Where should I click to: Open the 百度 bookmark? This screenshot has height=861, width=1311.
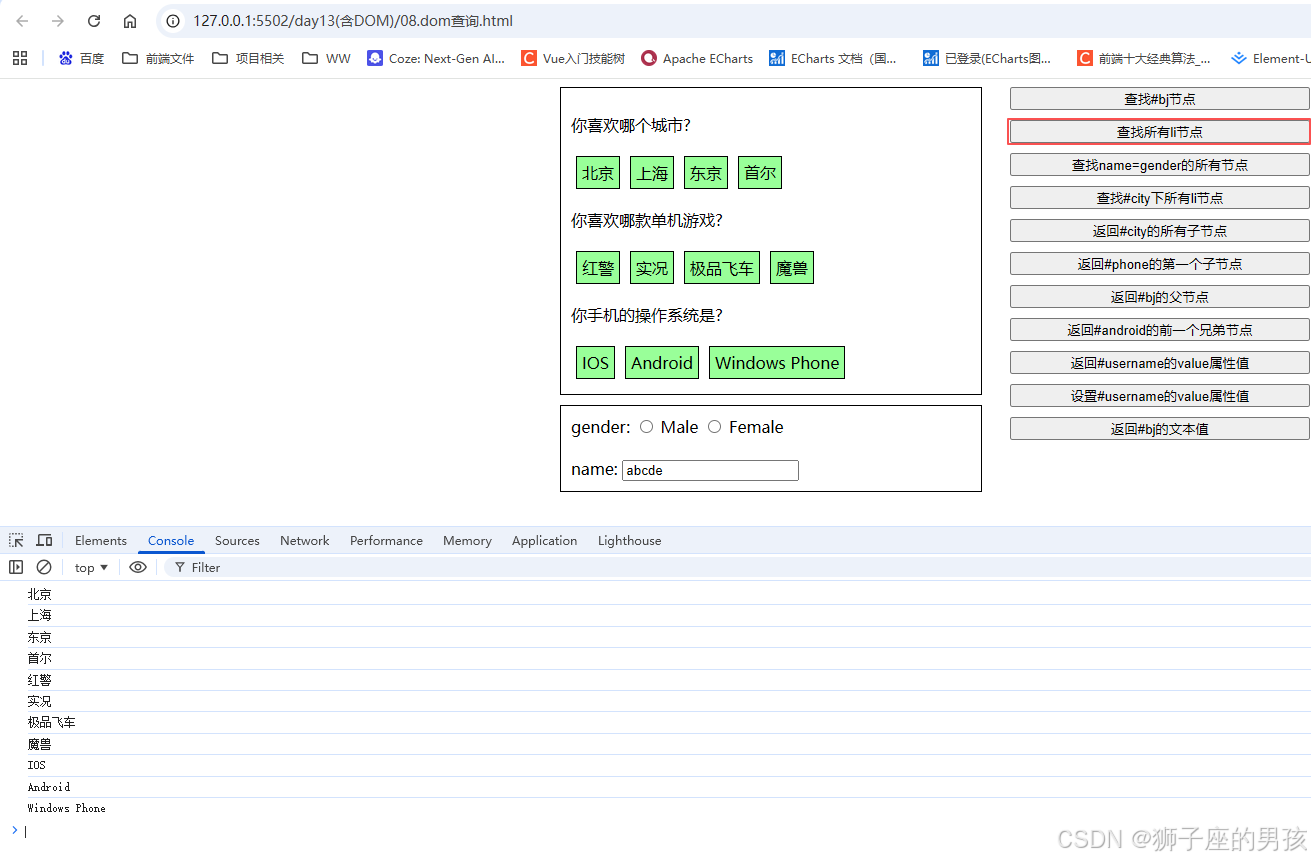click(81, 58)
